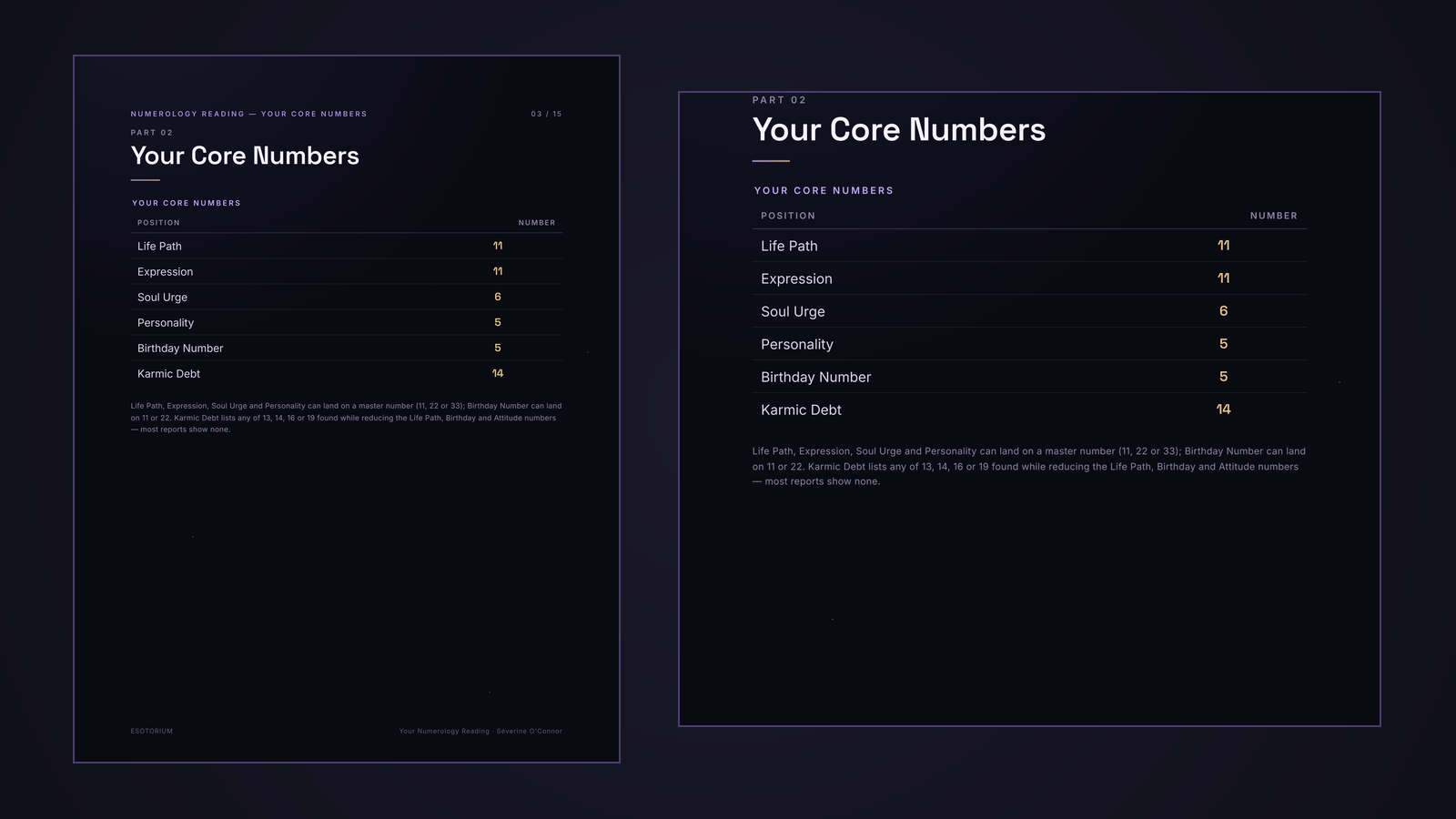Click Birthday Number in zoomed table
Viewport: 1456px width, 819px height.
(815, 377)
